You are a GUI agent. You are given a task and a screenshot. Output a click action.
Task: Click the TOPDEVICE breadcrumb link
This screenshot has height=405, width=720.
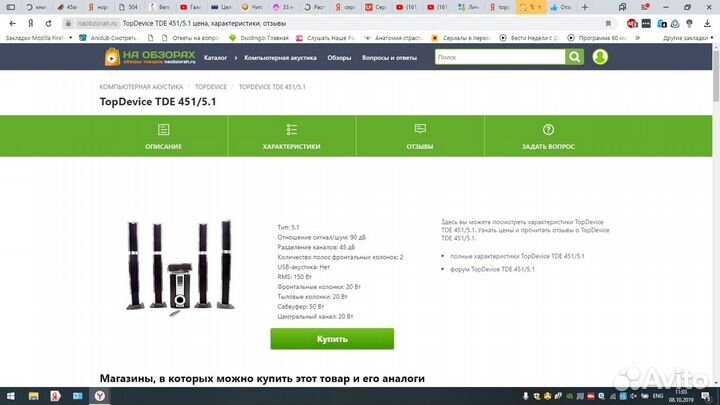point(211,87)
